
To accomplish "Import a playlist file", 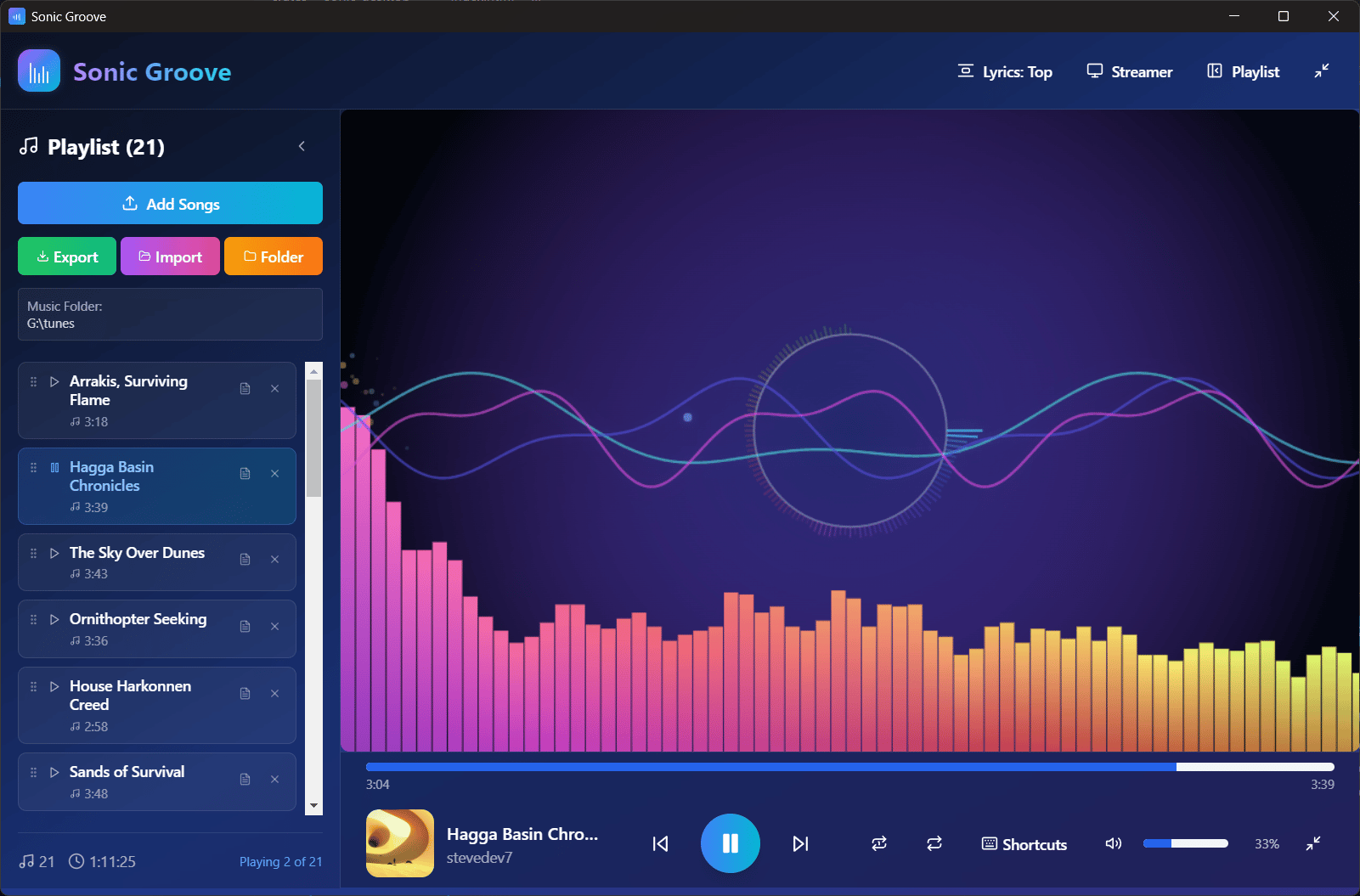I will tap(170, 256).
